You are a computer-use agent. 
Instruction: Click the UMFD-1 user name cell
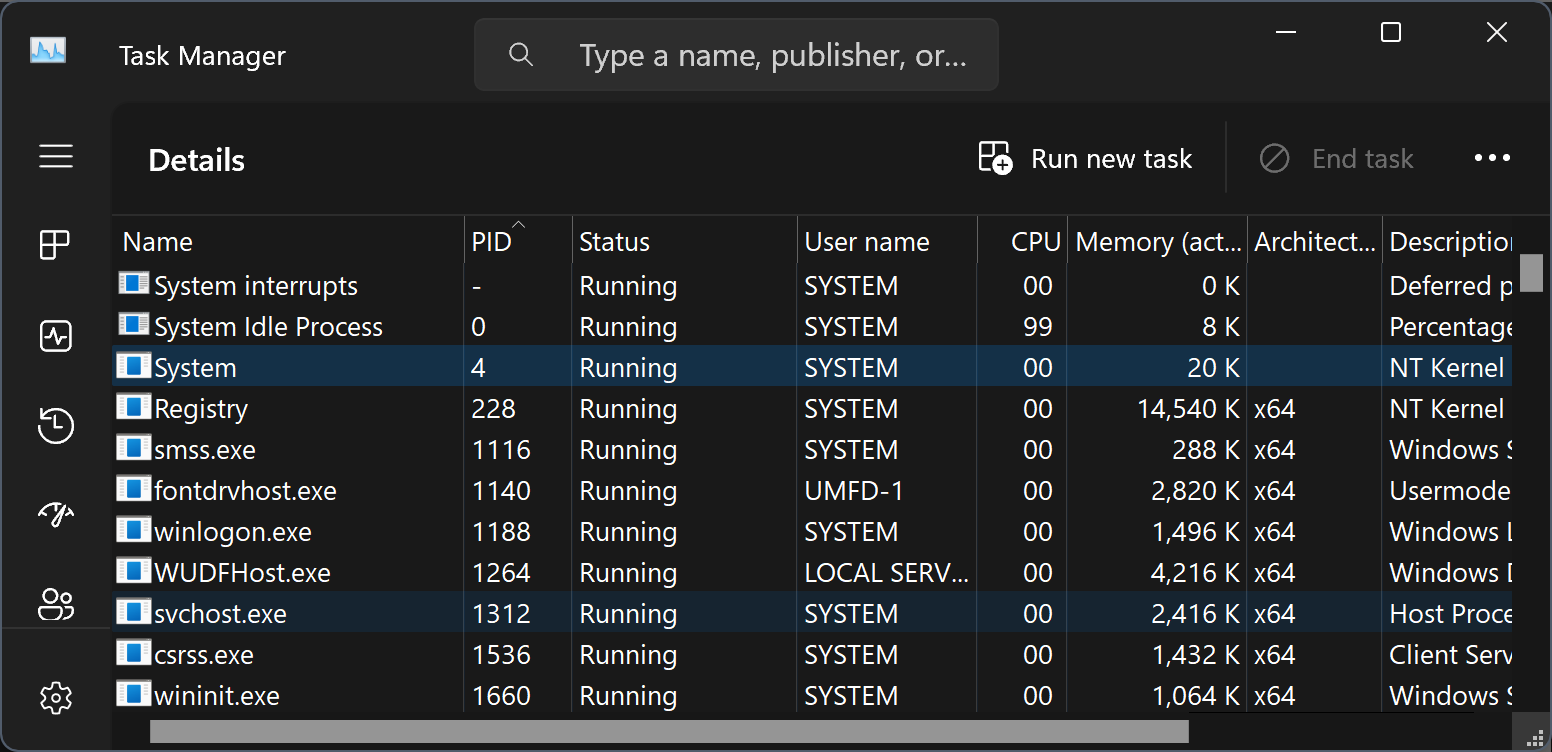coord(853,491)
